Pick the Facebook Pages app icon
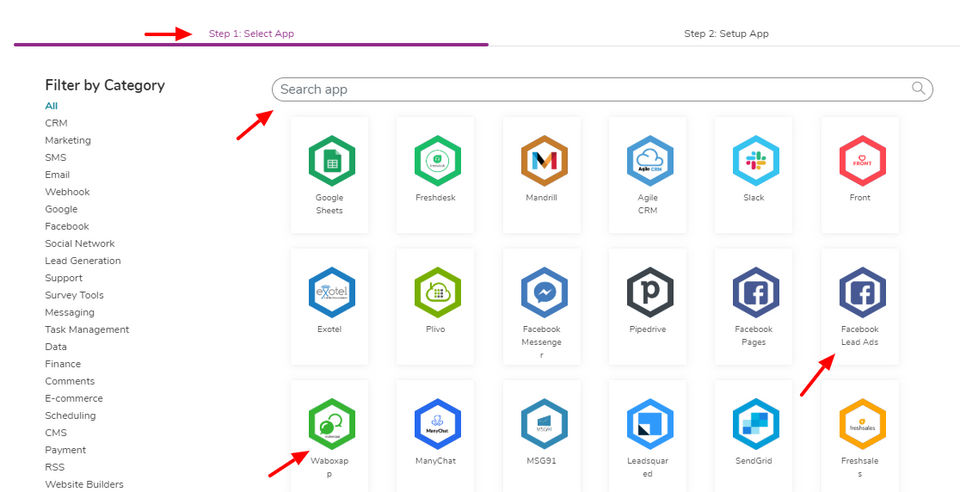The image size is (960, 492). click(756, 292)
